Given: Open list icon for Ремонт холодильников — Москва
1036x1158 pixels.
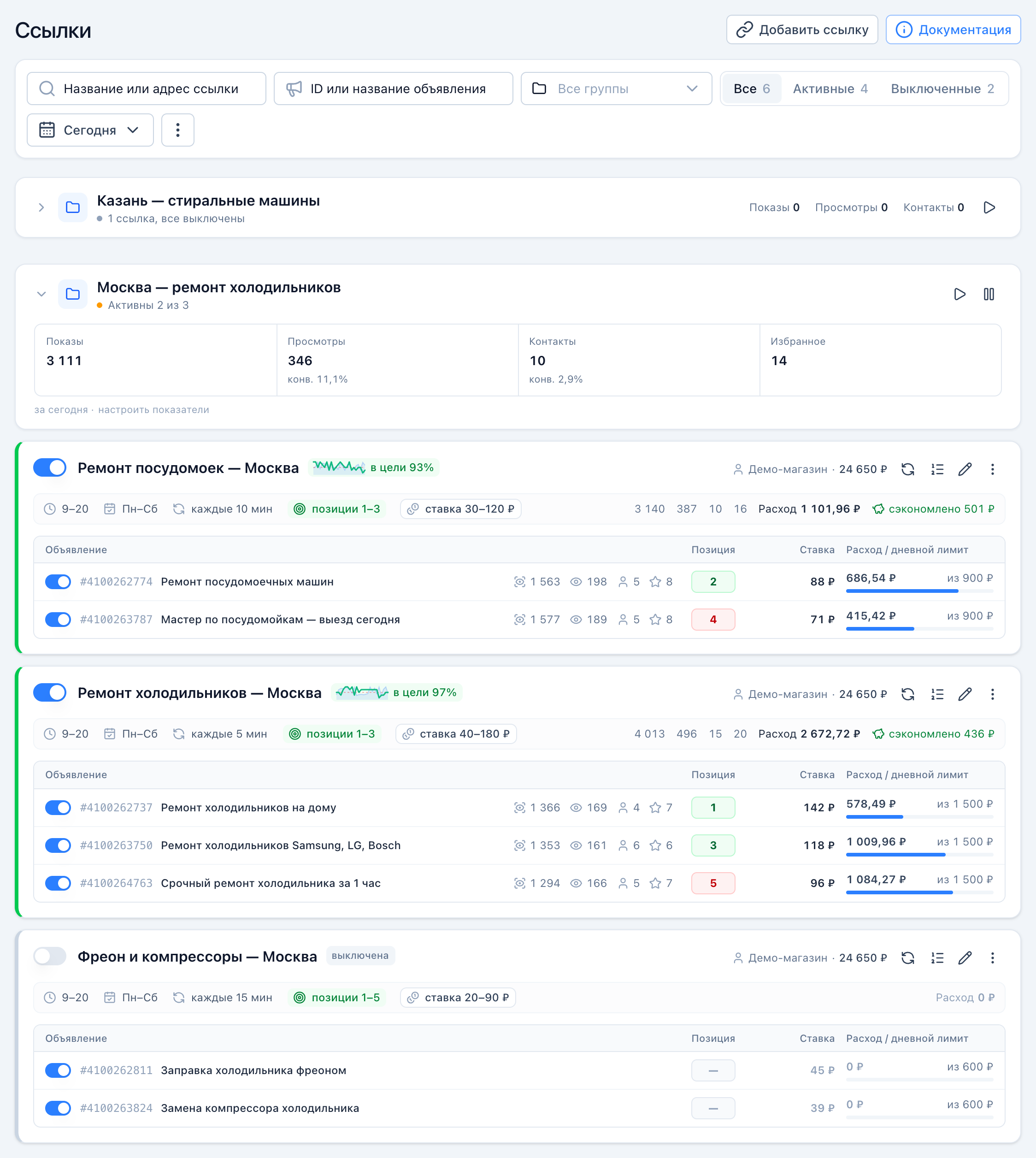Looking at the screenshot, I should coord(937,694).
